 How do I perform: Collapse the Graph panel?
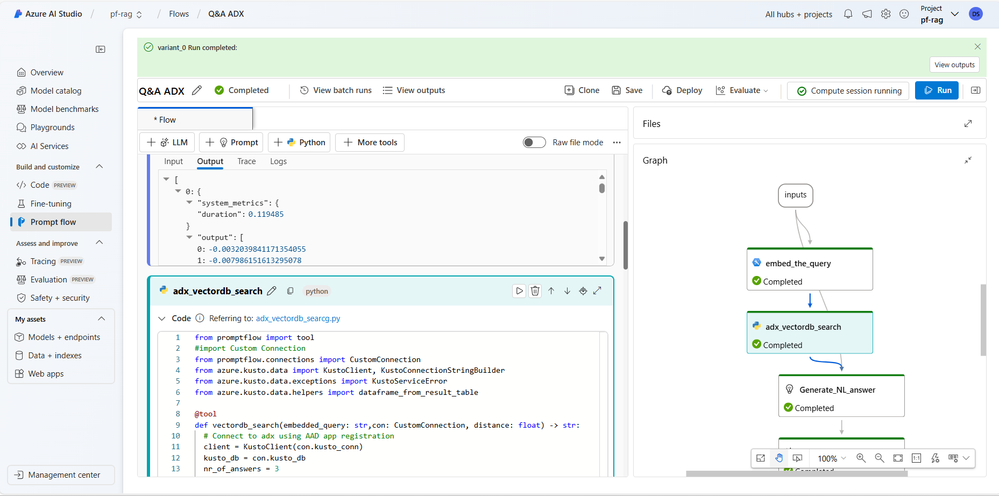[968, 160]
